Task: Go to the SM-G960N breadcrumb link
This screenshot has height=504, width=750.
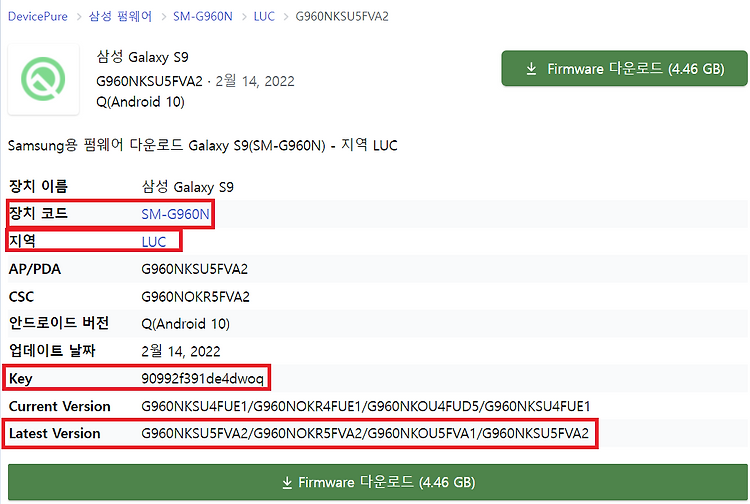Action: click(203, 16)
